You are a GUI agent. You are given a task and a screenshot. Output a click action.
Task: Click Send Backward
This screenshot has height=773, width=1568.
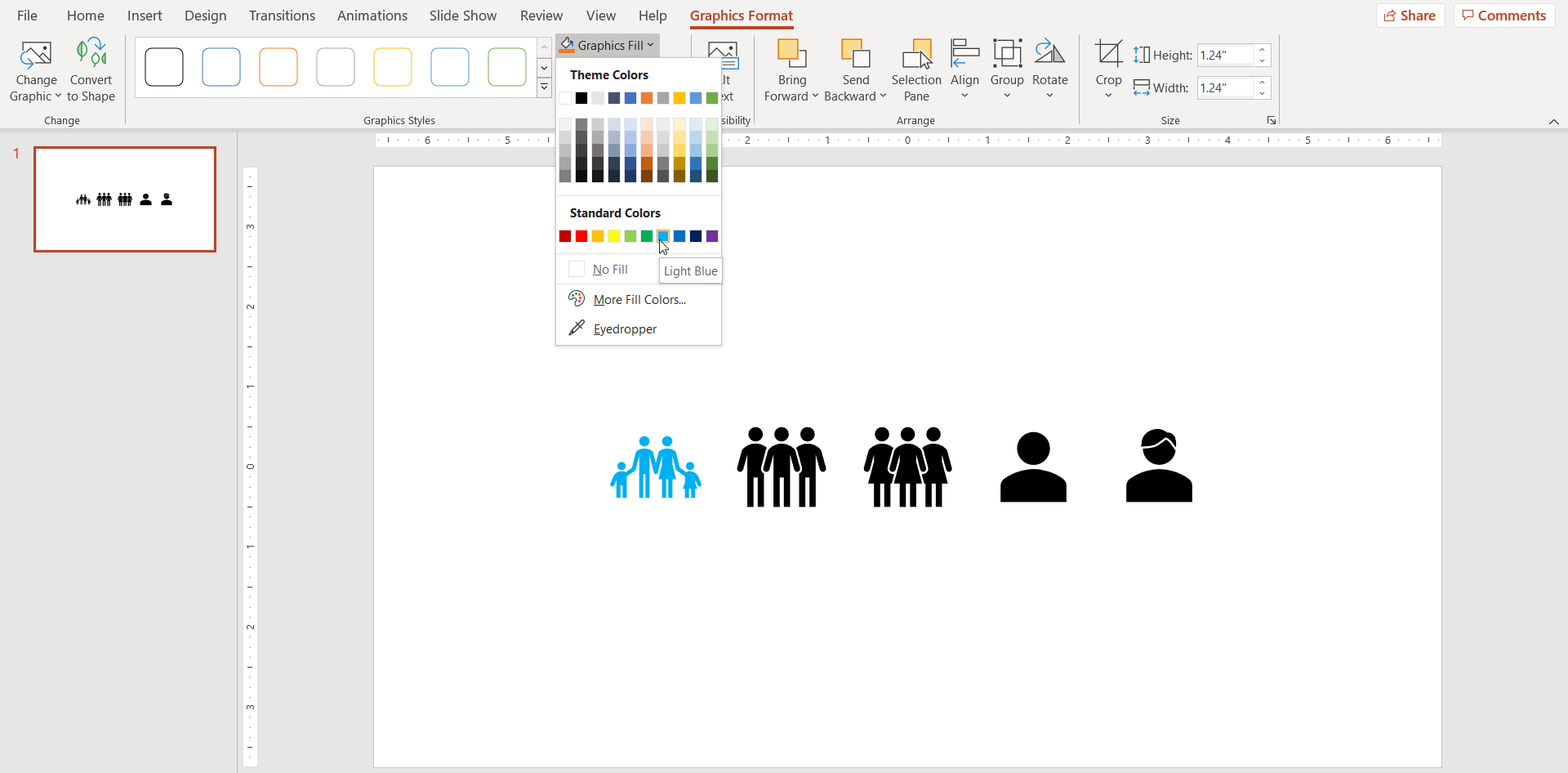(x=855, y=69)
